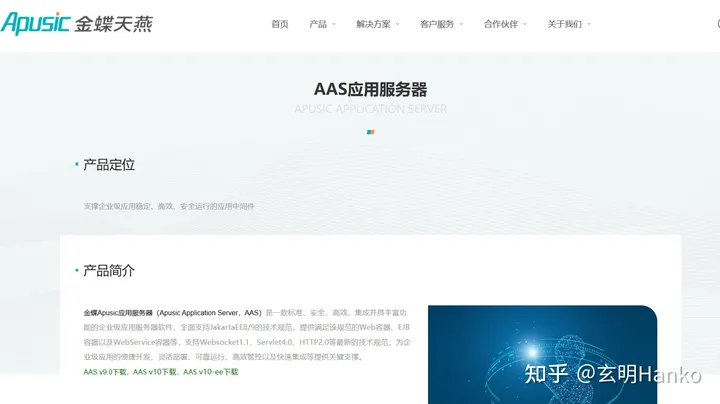The width and height of the screenshot is (720, 404).
Task: Expand the chevron next to 客户服务
Action: 461,24
